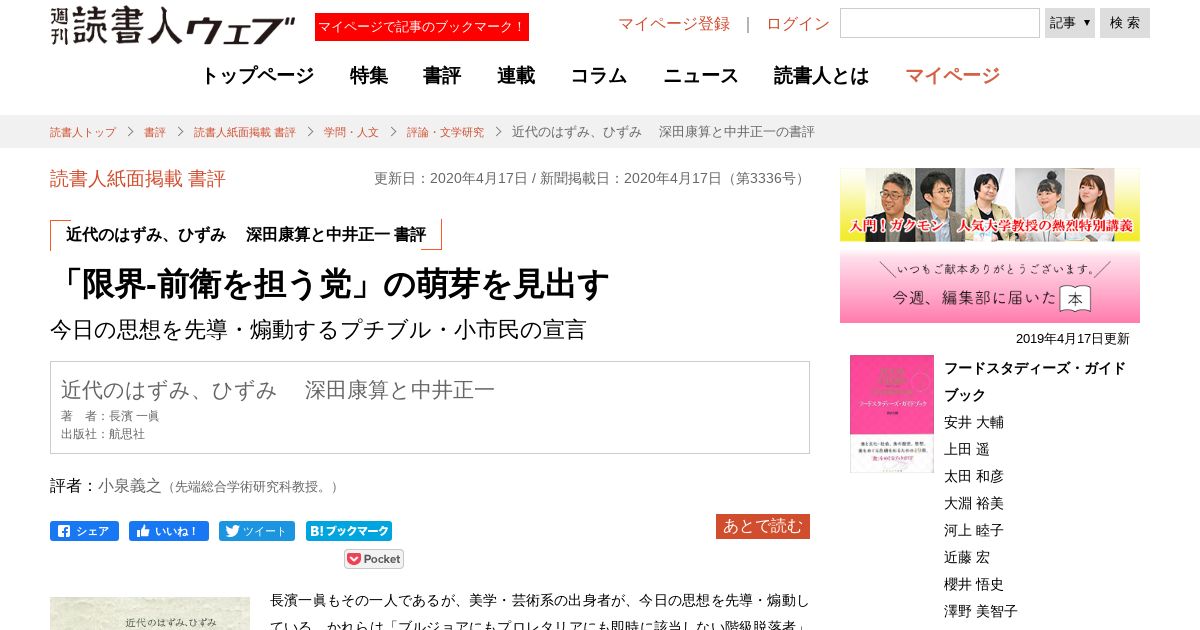
Task: Open reviewer 小泉義之's link
Action: point(130,486)
